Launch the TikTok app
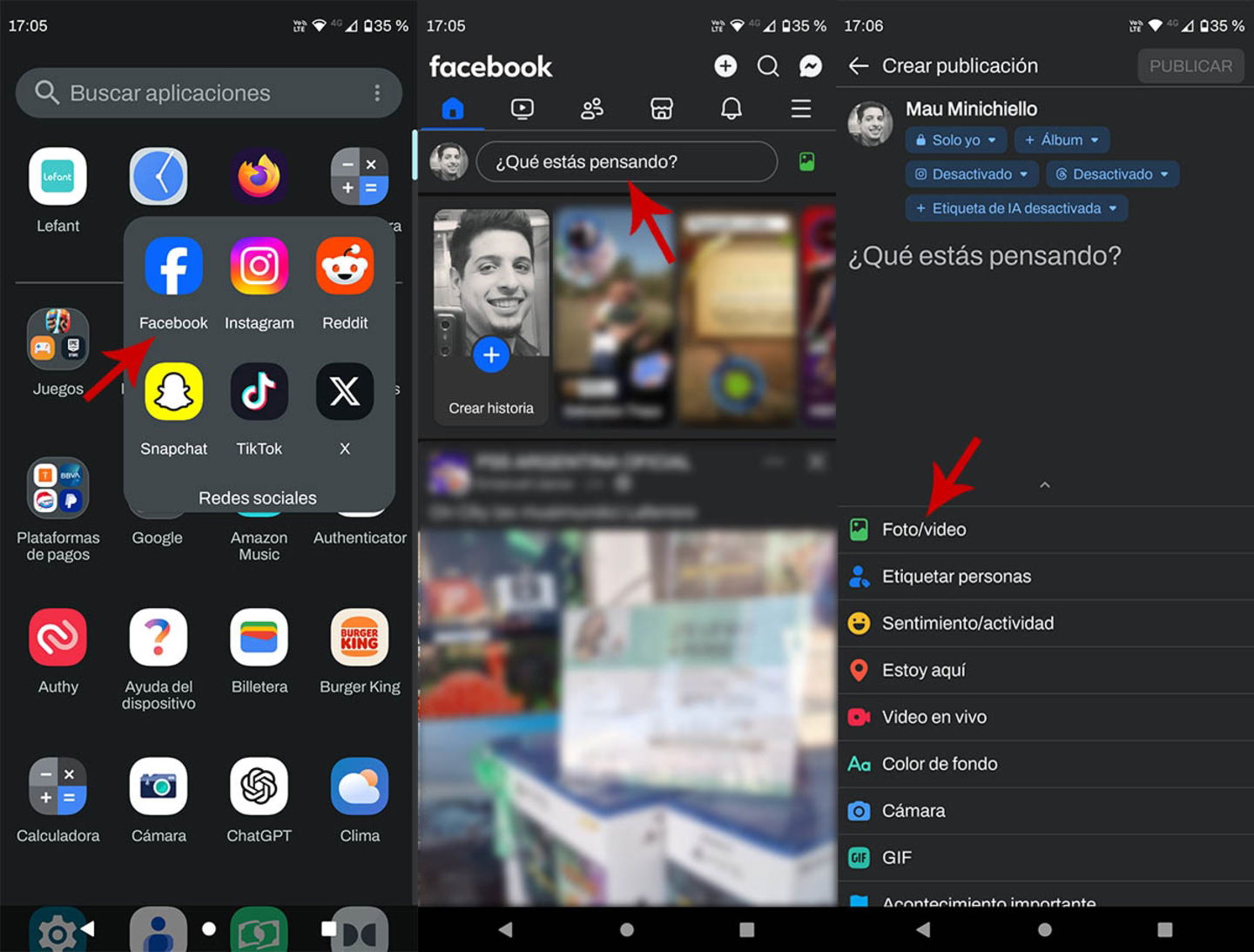This screenshot has width=1254, height=952. click(x=259, y=391)
